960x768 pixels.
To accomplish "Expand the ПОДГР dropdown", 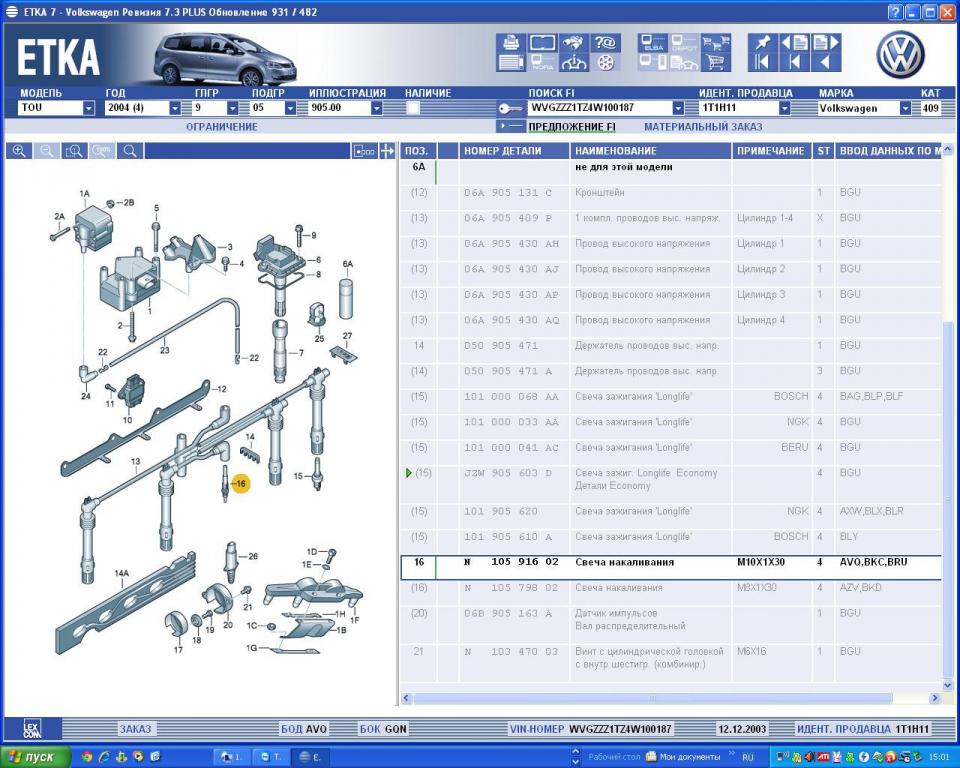I will (x=290, y=108).
